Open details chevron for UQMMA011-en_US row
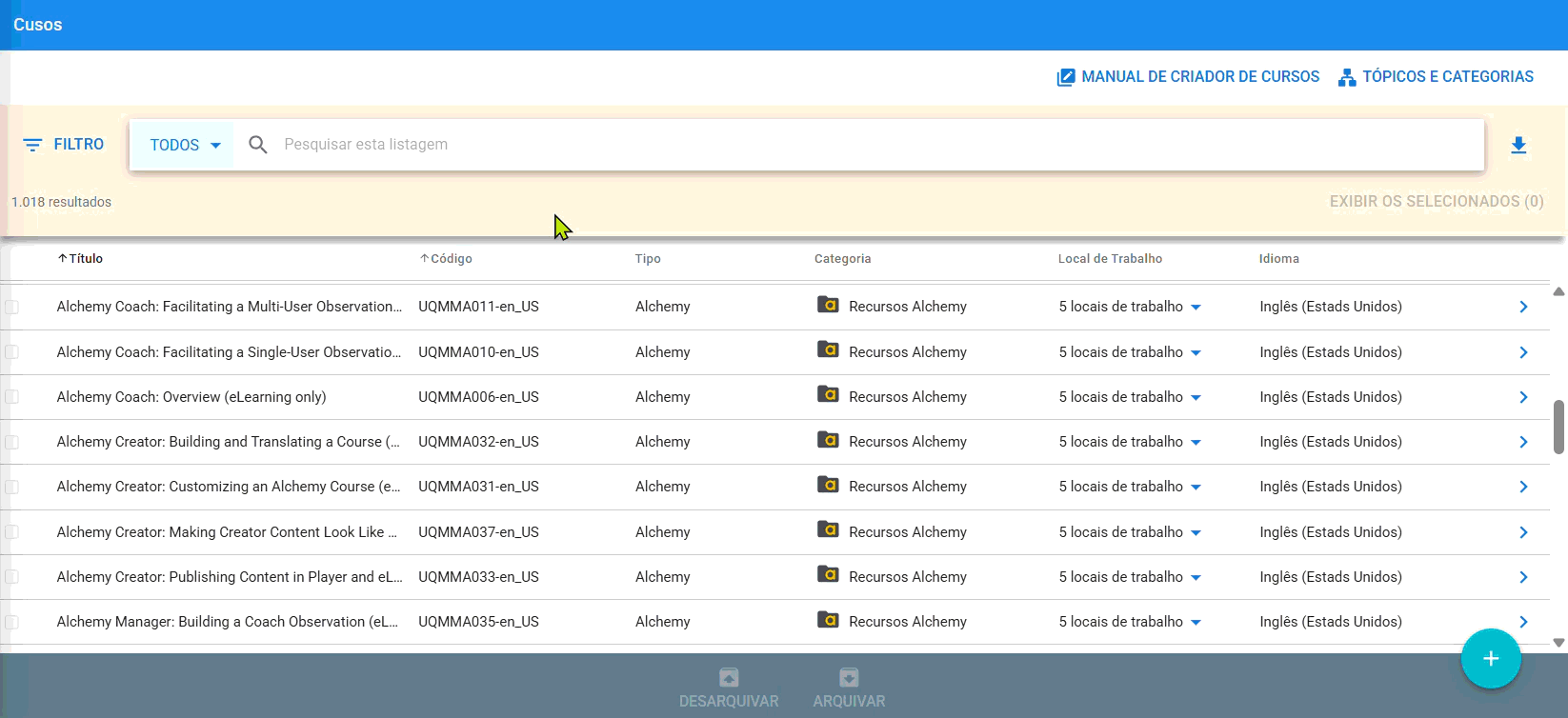 coord(1523,307)
